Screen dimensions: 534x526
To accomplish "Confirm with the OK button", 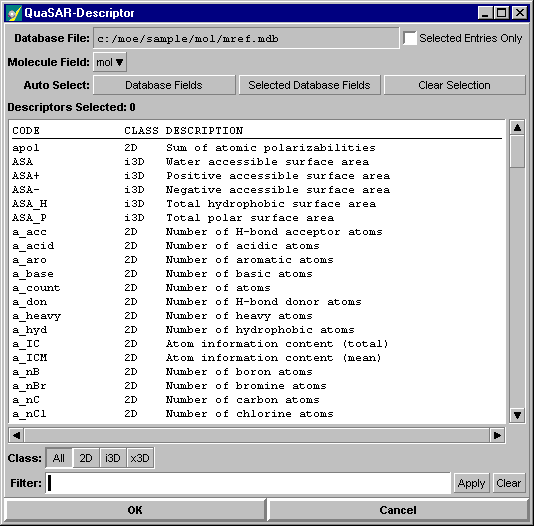I will [x=135, y=510].
